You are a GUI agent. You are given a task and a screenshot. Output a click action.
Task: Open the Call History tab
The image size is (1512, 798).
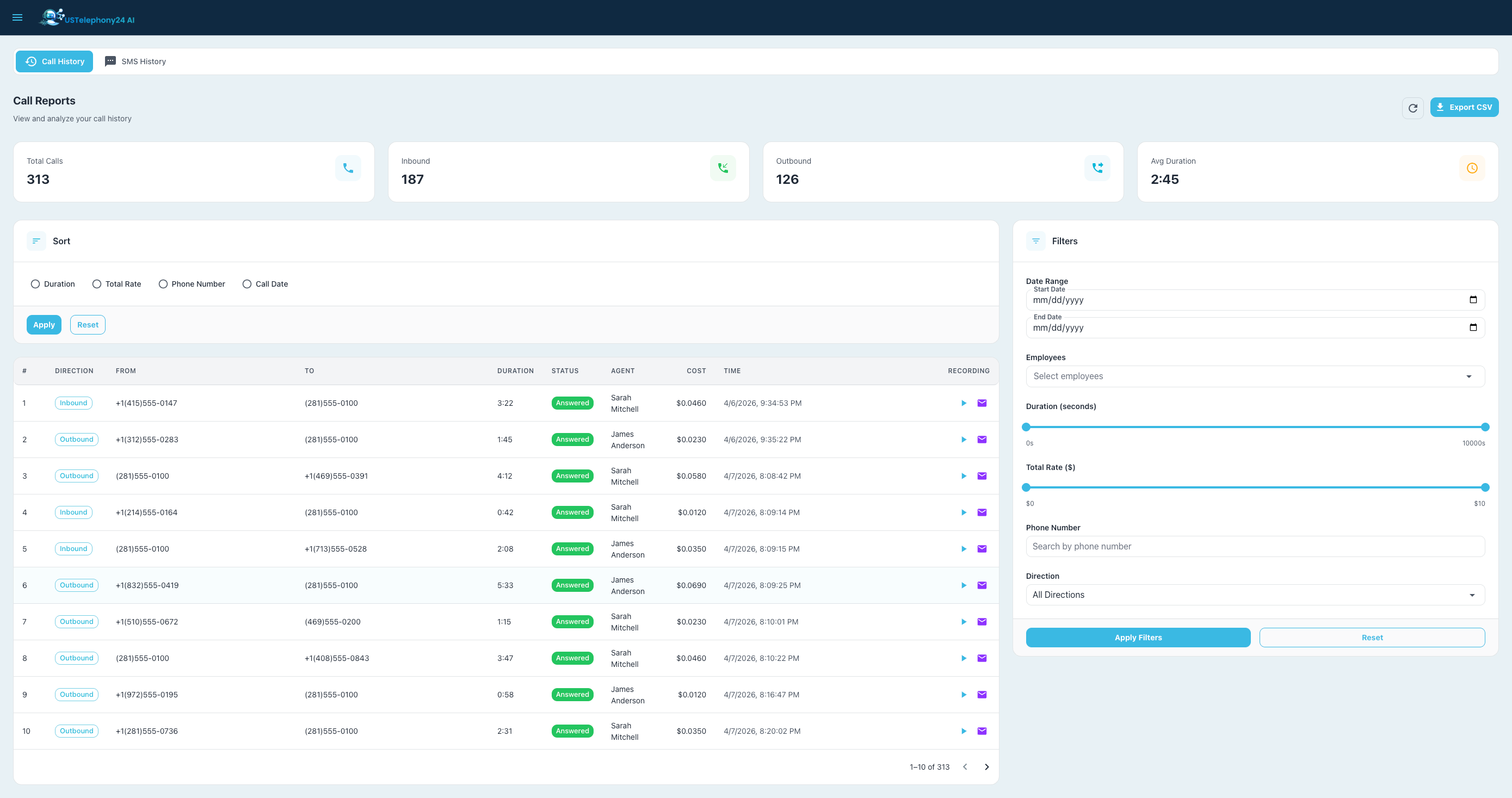54,61
